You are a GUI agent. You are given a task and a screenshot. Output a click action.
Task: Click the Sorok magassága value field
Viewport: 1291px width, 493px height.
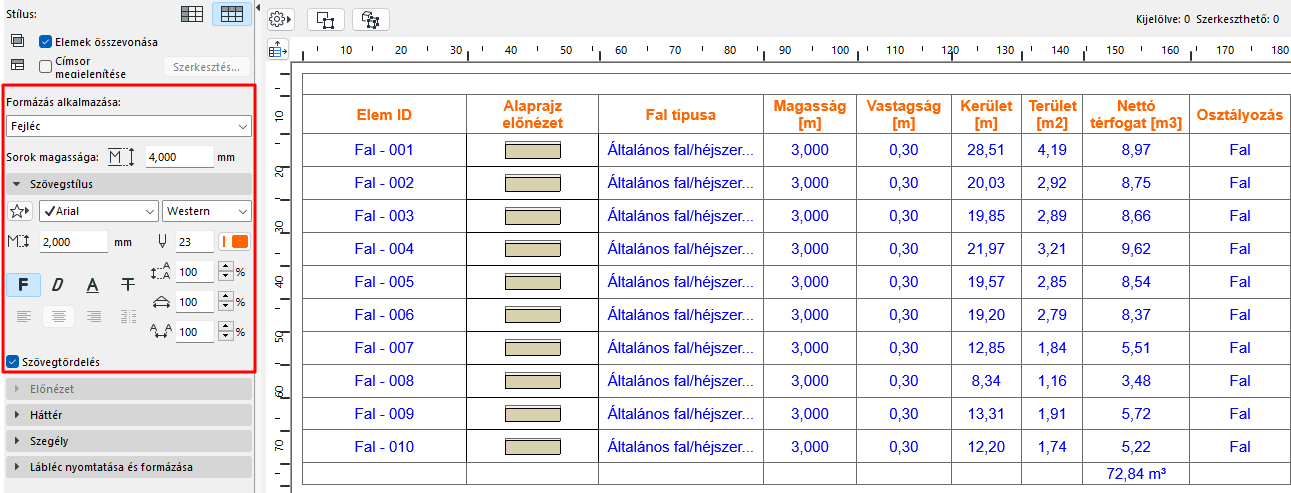click(x=178, y=157)
